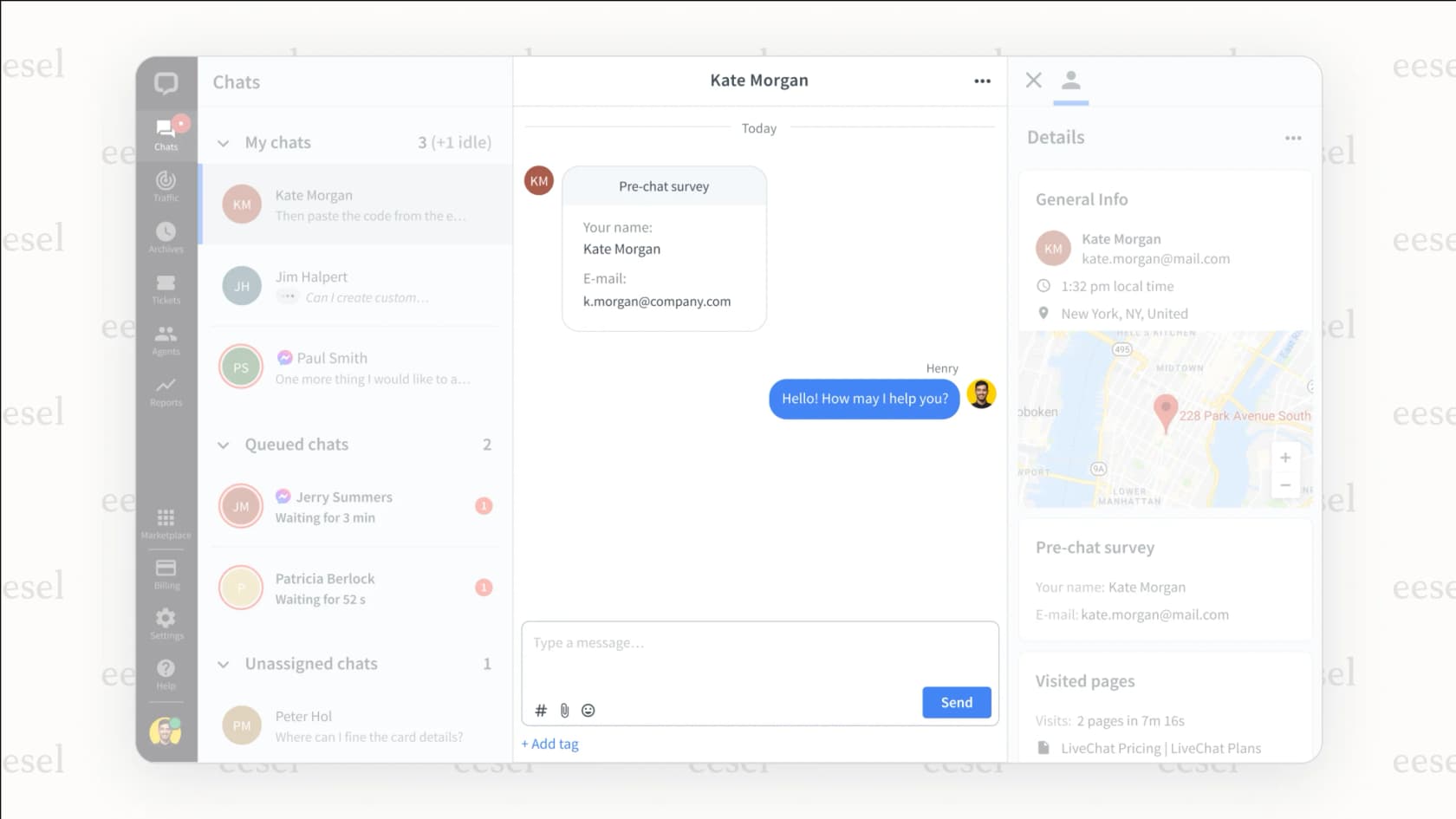Open Details panel three-dot menu

point(1293,138)
